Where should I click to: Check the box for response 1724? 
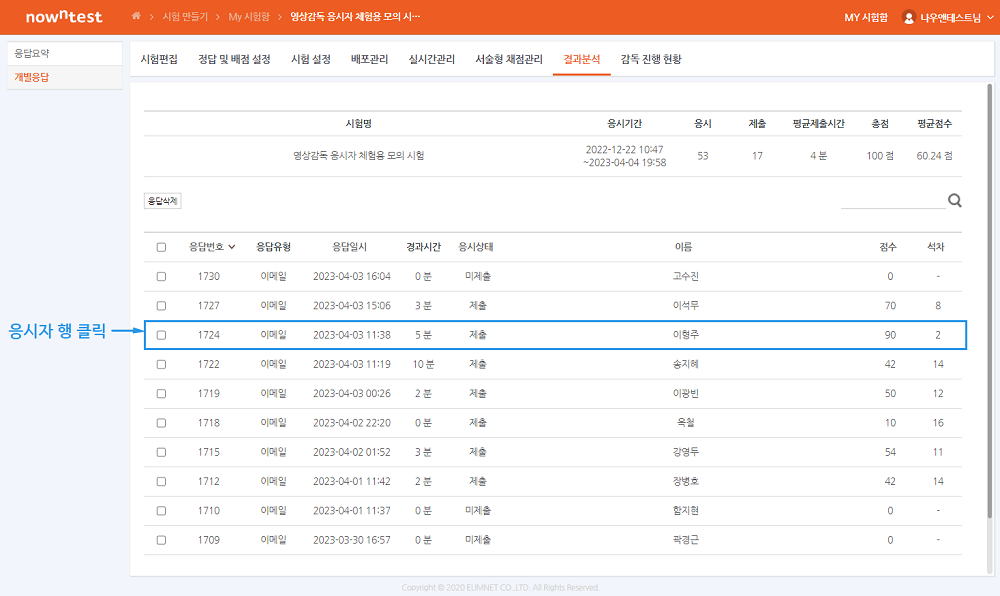coord(161,335)
